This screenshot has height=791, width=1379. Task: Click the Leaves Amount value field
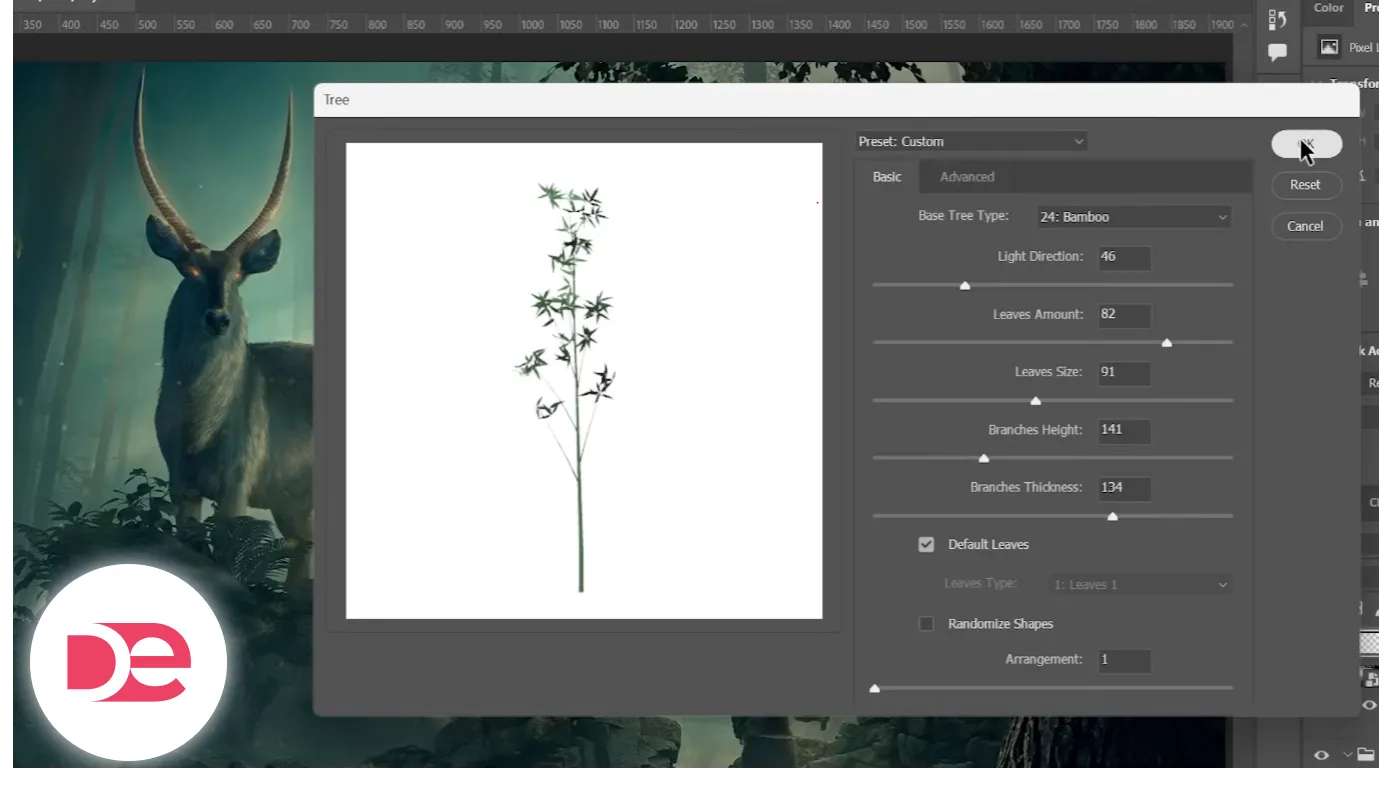[1124, 315]
